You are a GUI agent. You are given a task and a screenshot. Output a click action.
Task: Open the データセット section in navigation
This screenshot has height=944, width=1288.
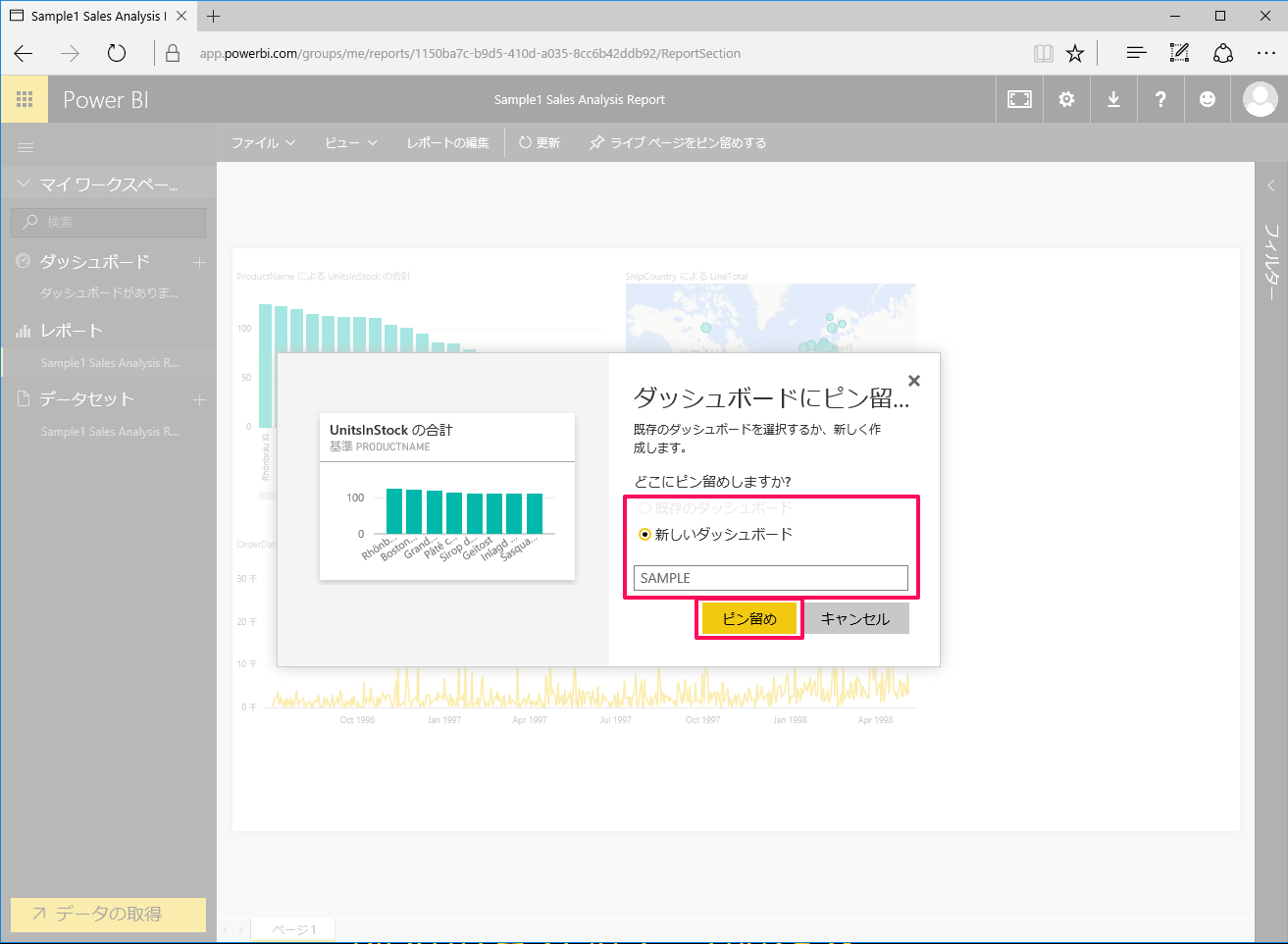tap(86, 399)
